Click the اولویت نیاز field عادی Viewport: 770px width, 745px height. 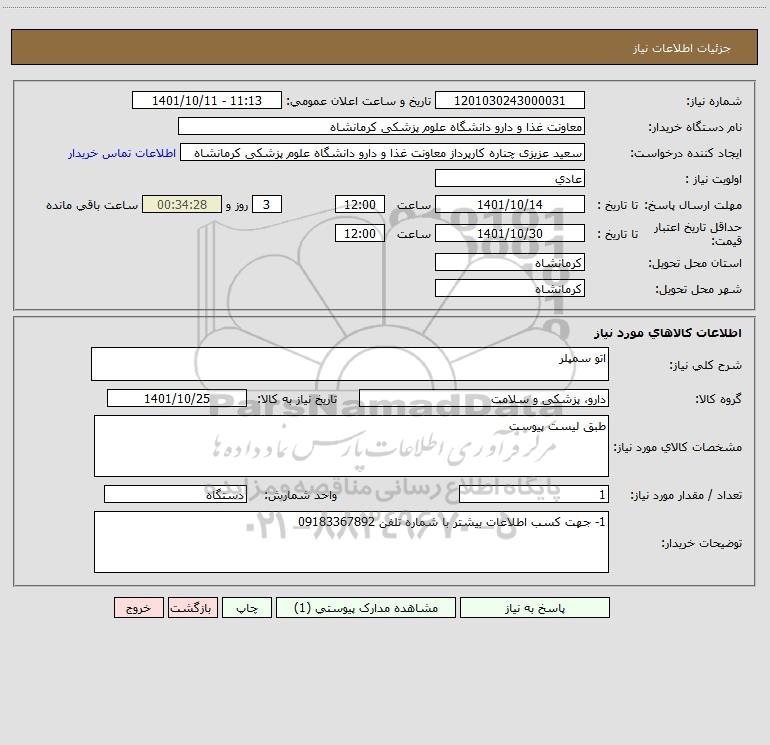click(x=510, y=178)
